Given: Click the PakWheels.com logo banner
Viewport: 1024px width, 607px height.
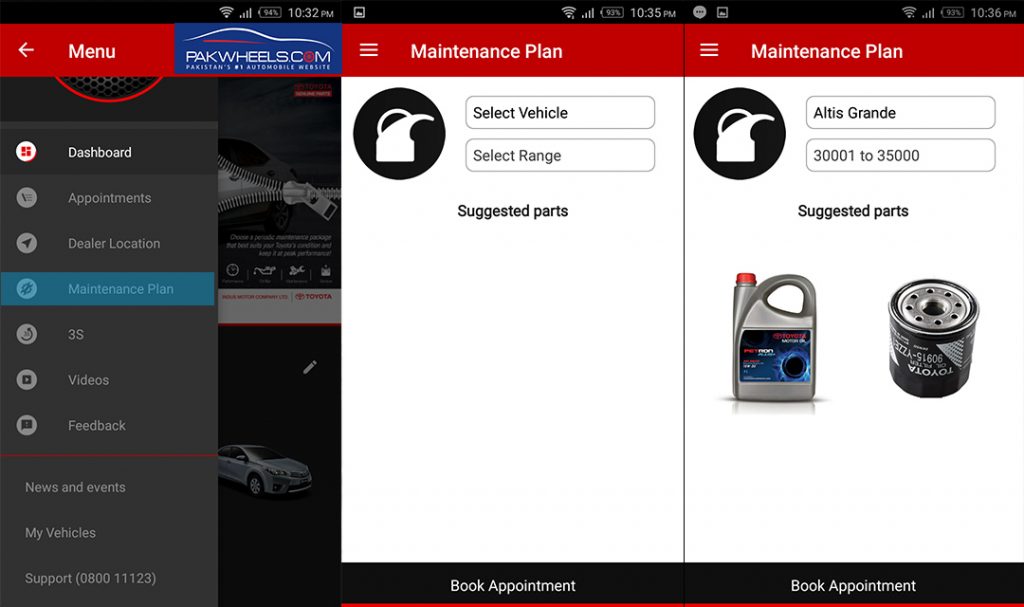Looking at the screenshot, I should [x=258, y=49].
